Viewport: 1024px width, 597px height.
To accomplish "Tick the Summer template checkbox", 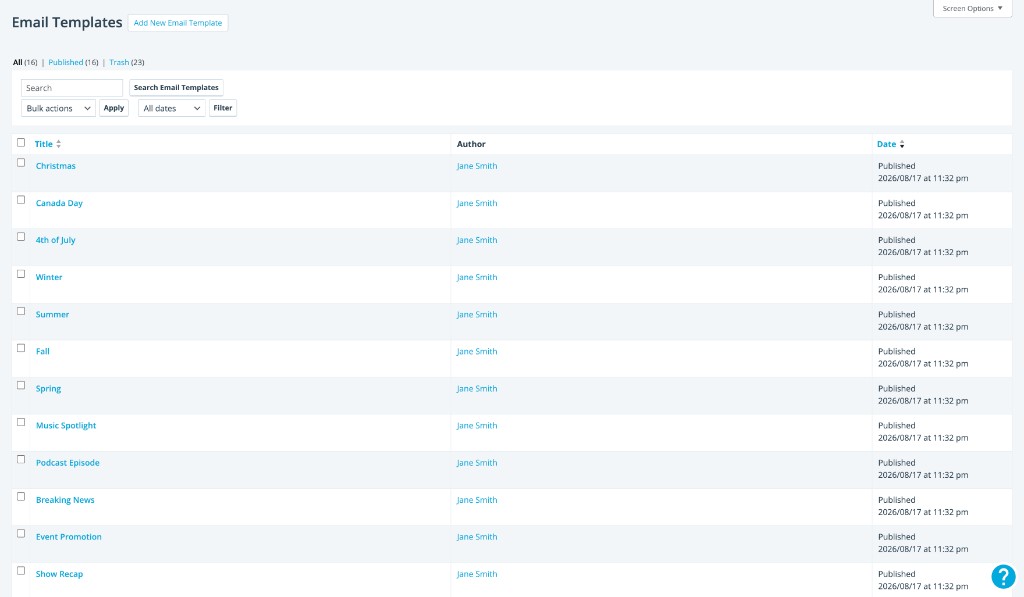I will tap(21, 311).
